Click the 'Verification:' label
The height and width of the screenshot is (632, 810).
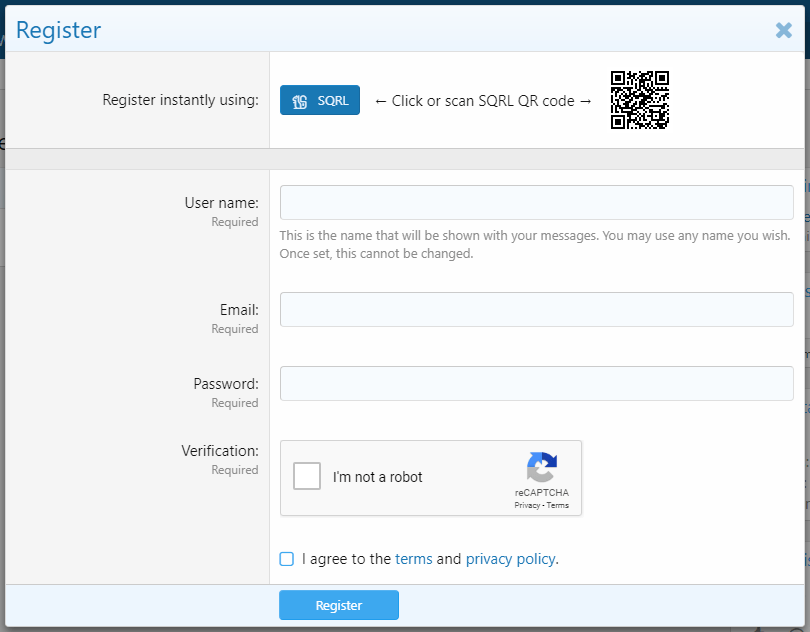(x=220, y=451)
